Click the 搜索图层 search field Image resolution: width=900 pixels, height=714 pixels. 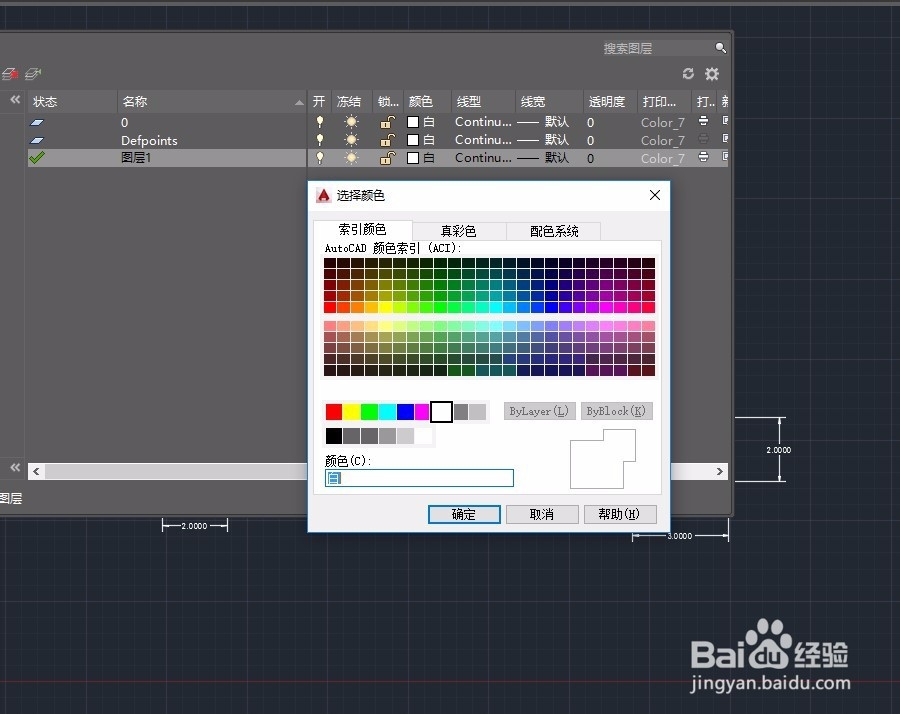(657, 48)
